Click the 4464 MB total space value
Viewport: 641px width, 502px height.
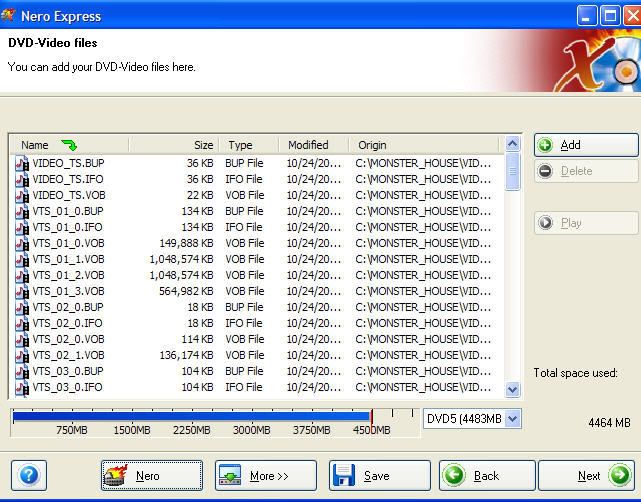tap(609, 423)
